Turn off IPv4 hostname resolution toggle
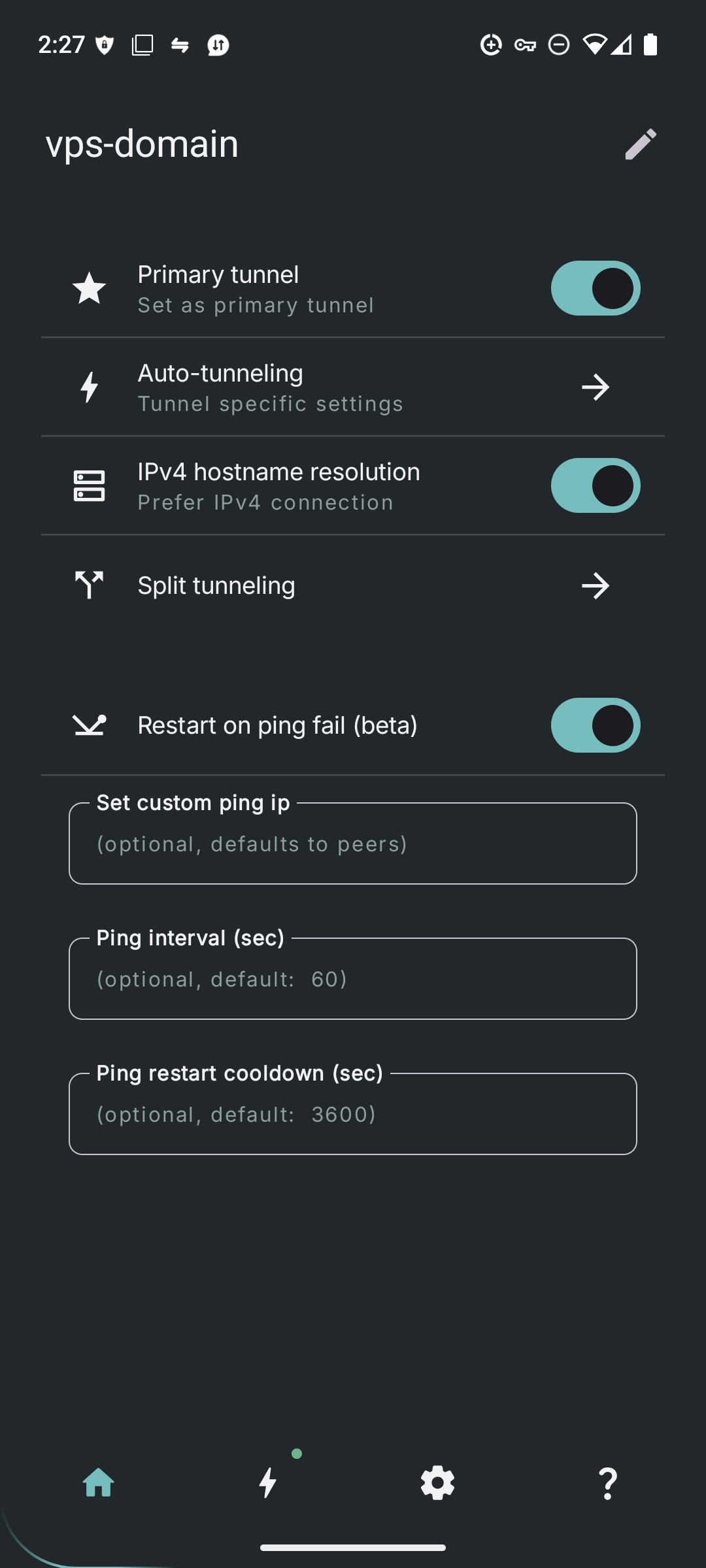Screen dimensions: 706x1568 595,486
